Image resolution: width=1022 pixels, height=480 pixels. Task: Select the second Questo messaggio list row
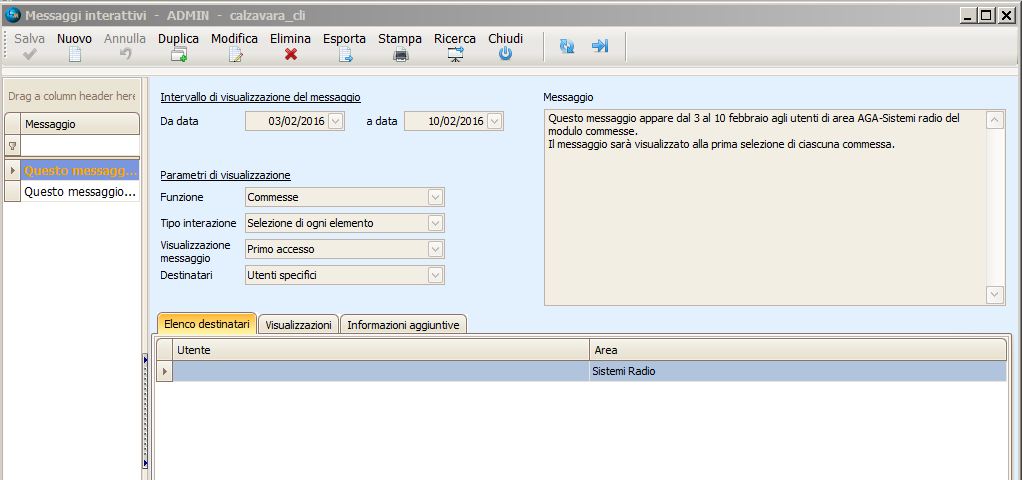(80, 191)
